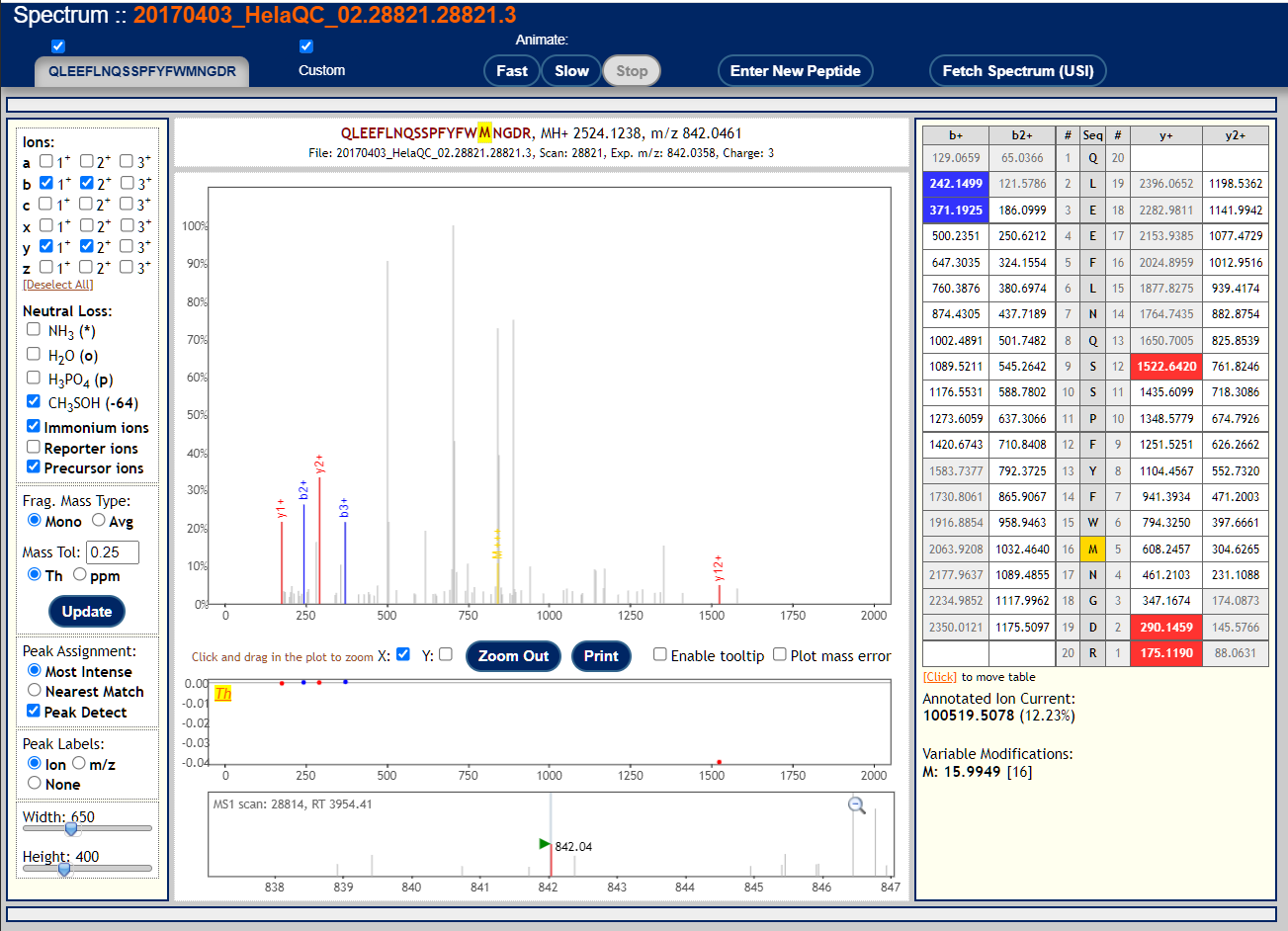This screenshot has height=931, width=1288.
Task: Open the Custom tab
Action: (x=322, y=71)
